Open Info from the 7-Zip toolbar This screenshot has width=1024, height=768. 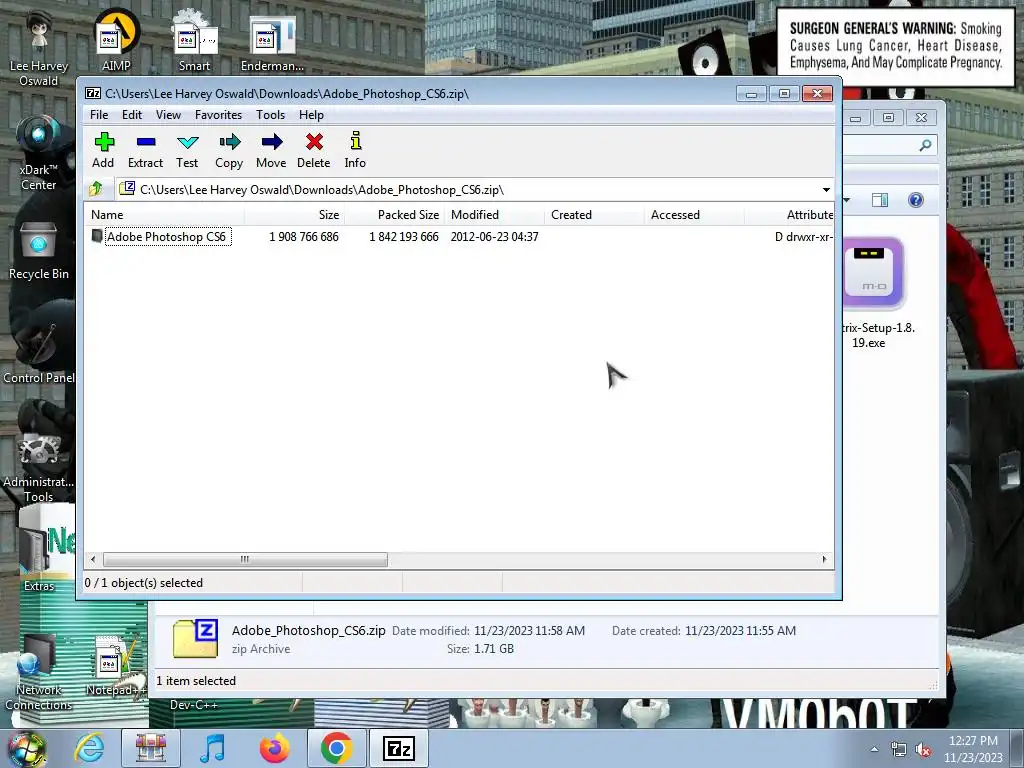tap(355, 150)
